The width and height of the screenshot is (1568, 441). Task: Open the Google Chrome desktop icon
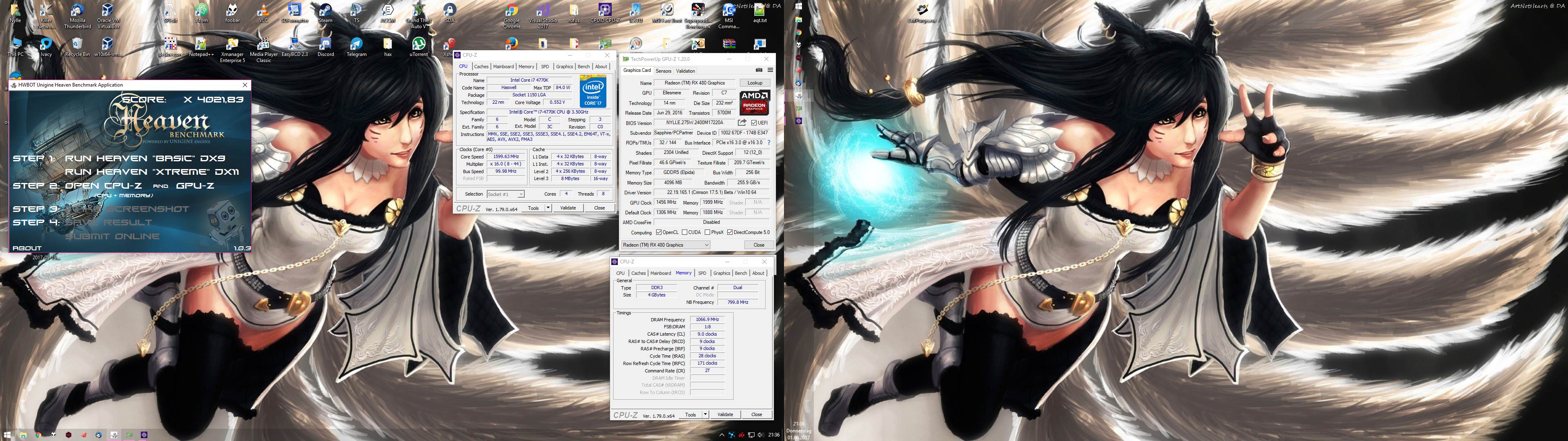point(511,16)
